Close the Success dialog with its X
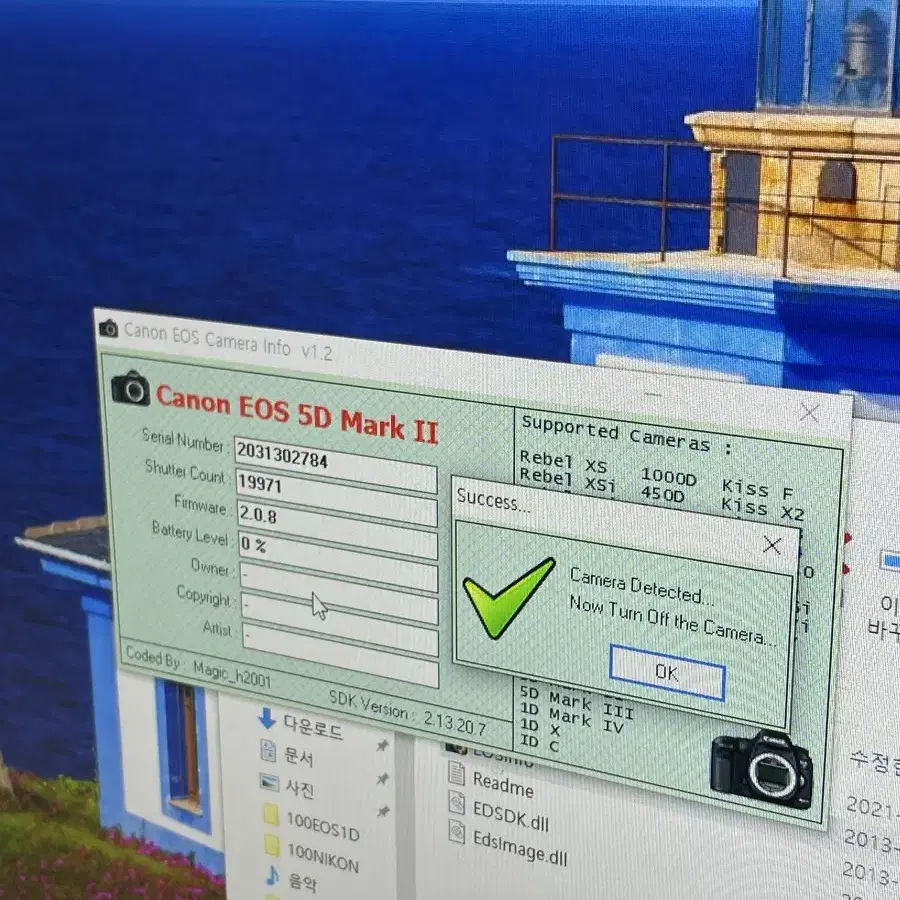 pyautogui.click(x=772, y=545)
